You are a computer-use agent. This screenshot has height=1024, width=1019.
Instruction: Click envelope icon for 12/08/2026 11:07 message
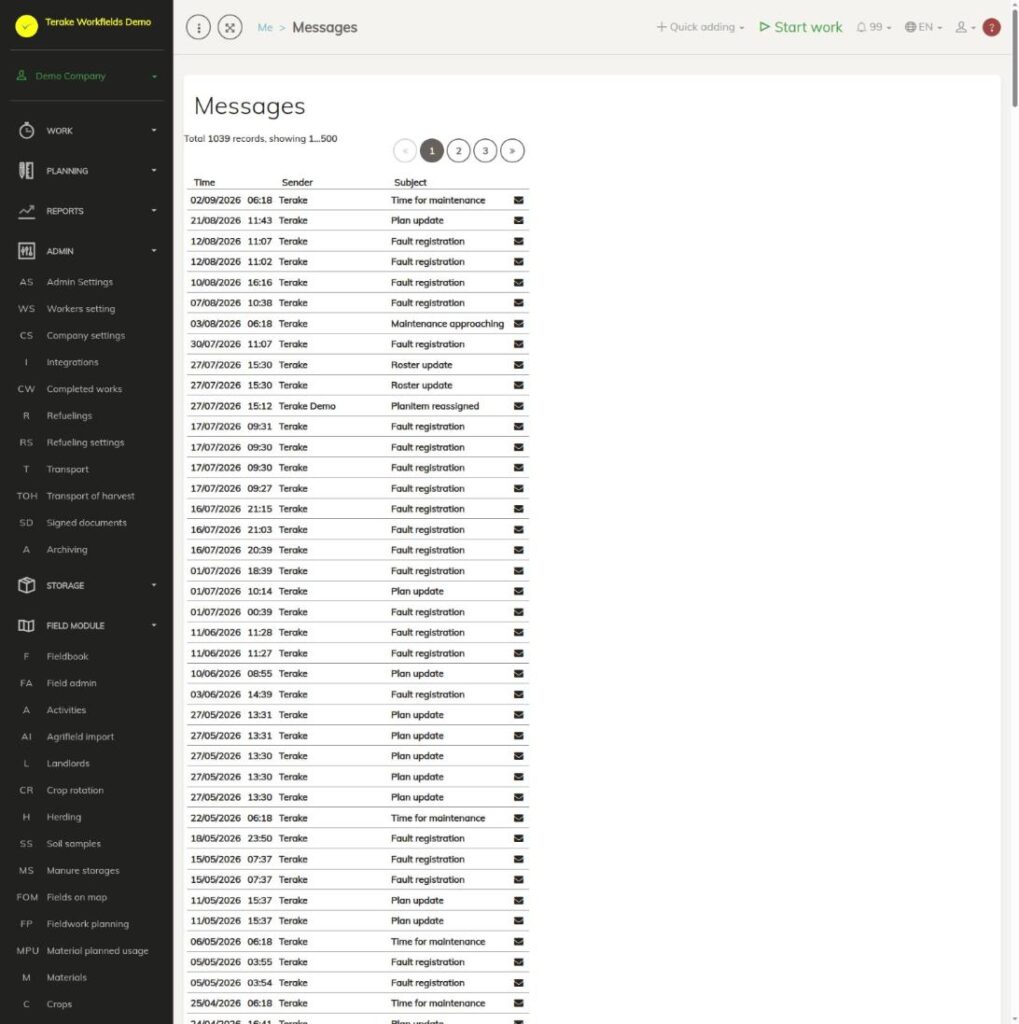(x=519, y=241)
